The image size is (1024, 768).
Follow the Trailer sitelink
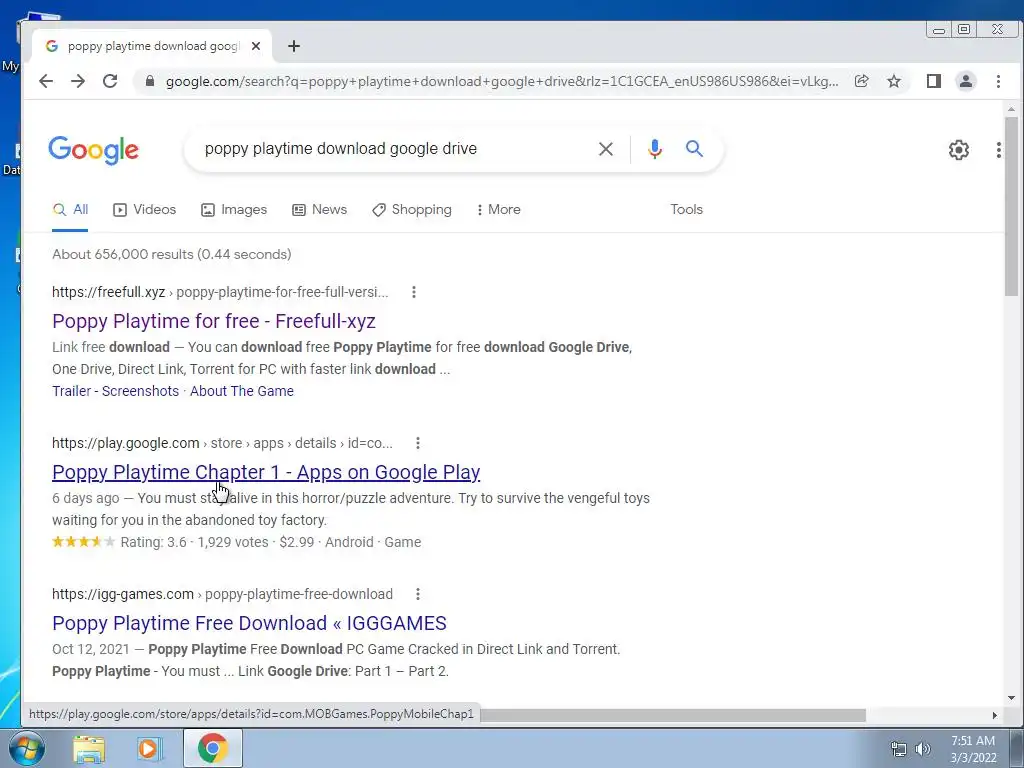tap(71, 391)
